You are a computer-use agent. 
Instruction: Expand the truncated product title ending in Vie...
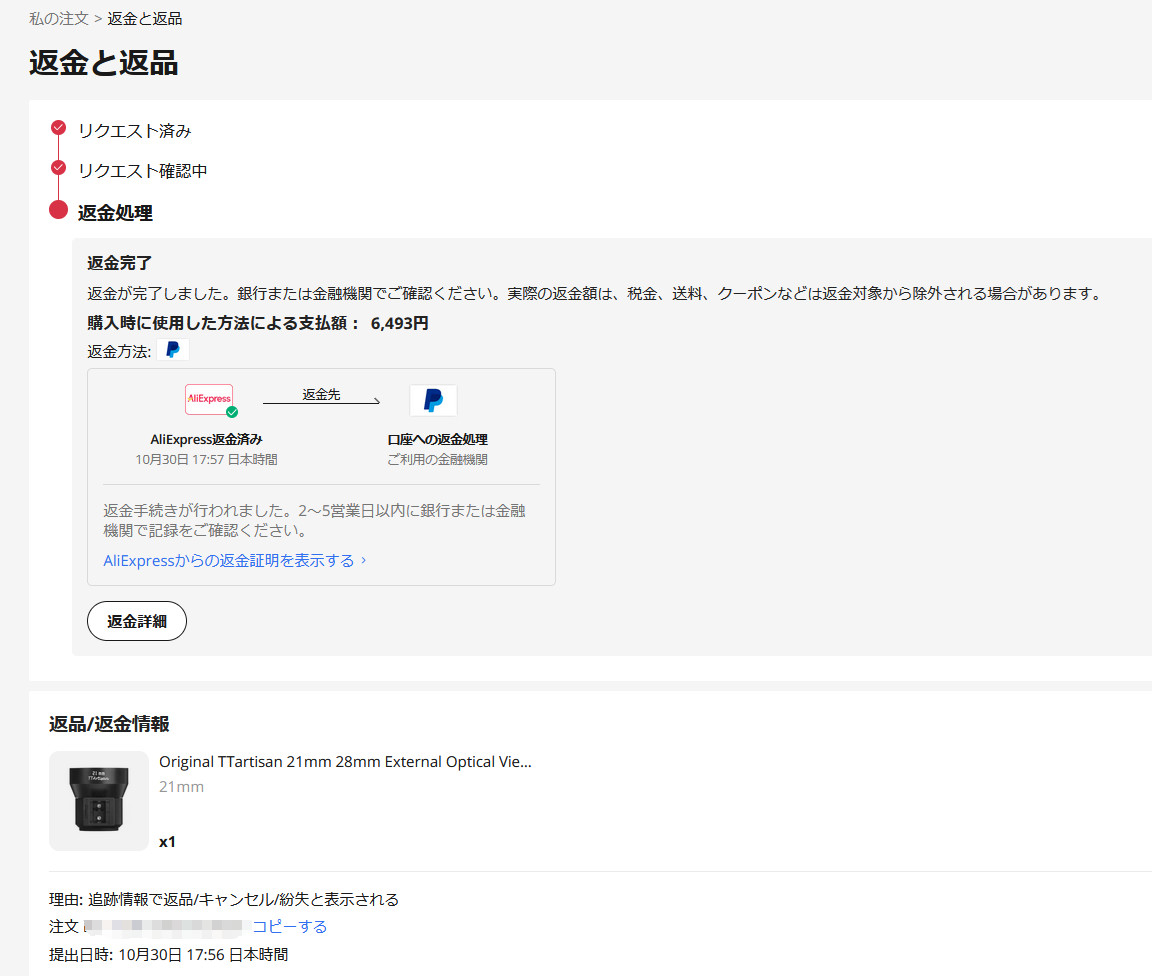345,761
